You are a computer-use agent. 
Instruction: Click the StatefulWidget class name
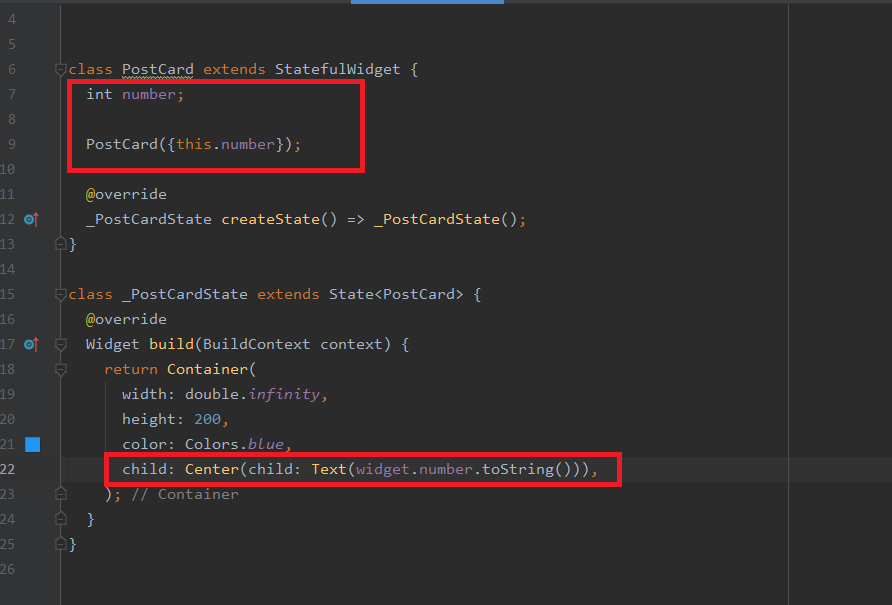click(337, 69)
